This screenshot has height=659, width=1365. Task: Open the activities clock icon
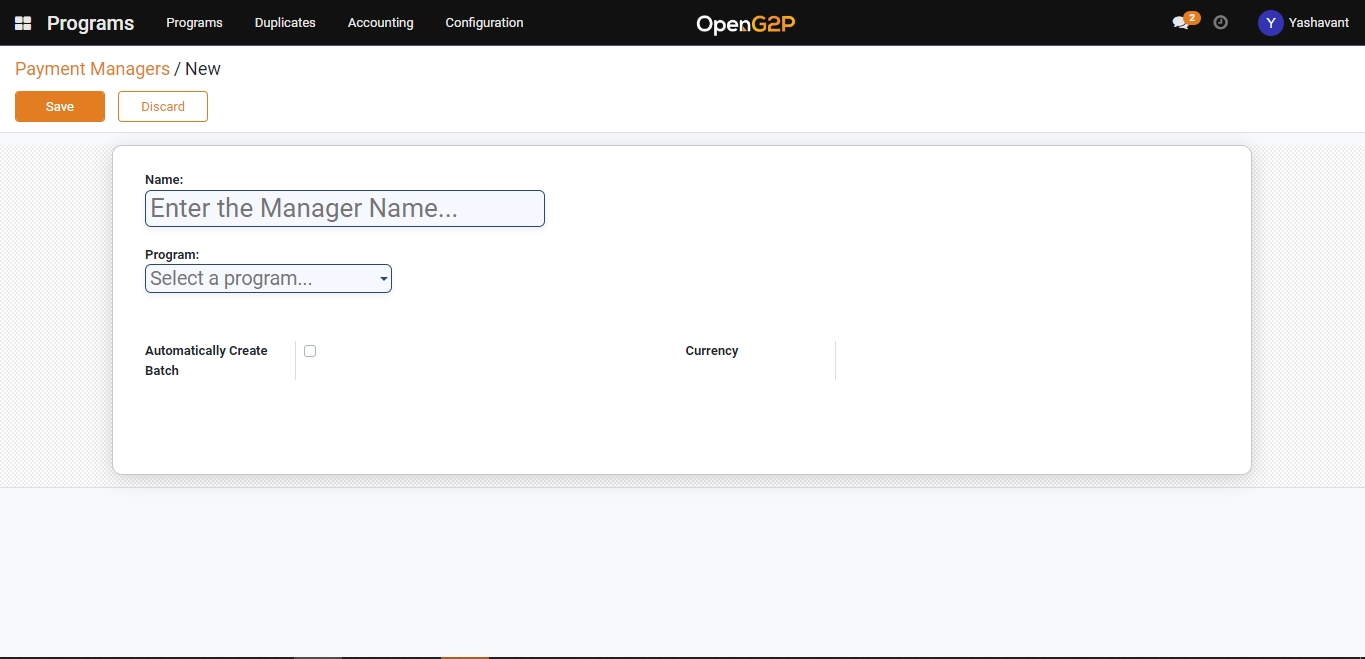(x=1220, y=22)
